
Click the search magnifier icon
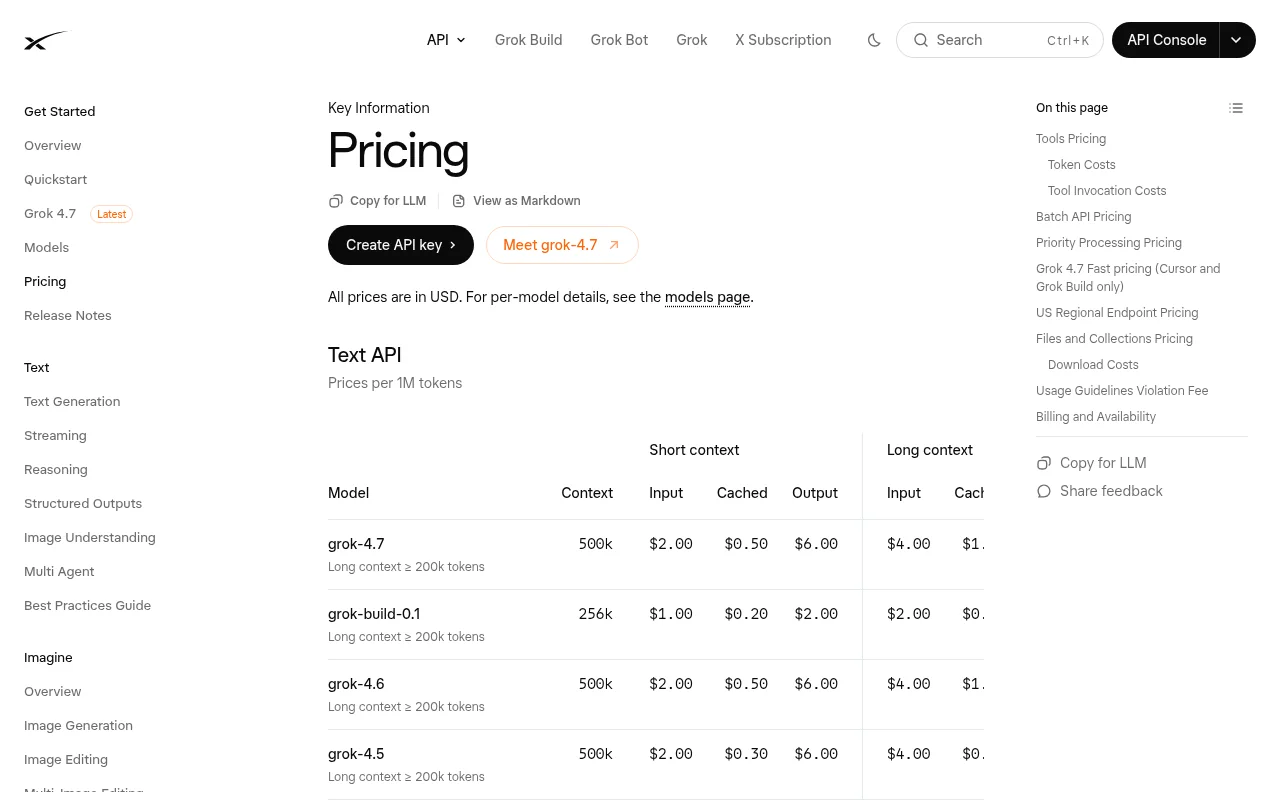click(921, 40)
